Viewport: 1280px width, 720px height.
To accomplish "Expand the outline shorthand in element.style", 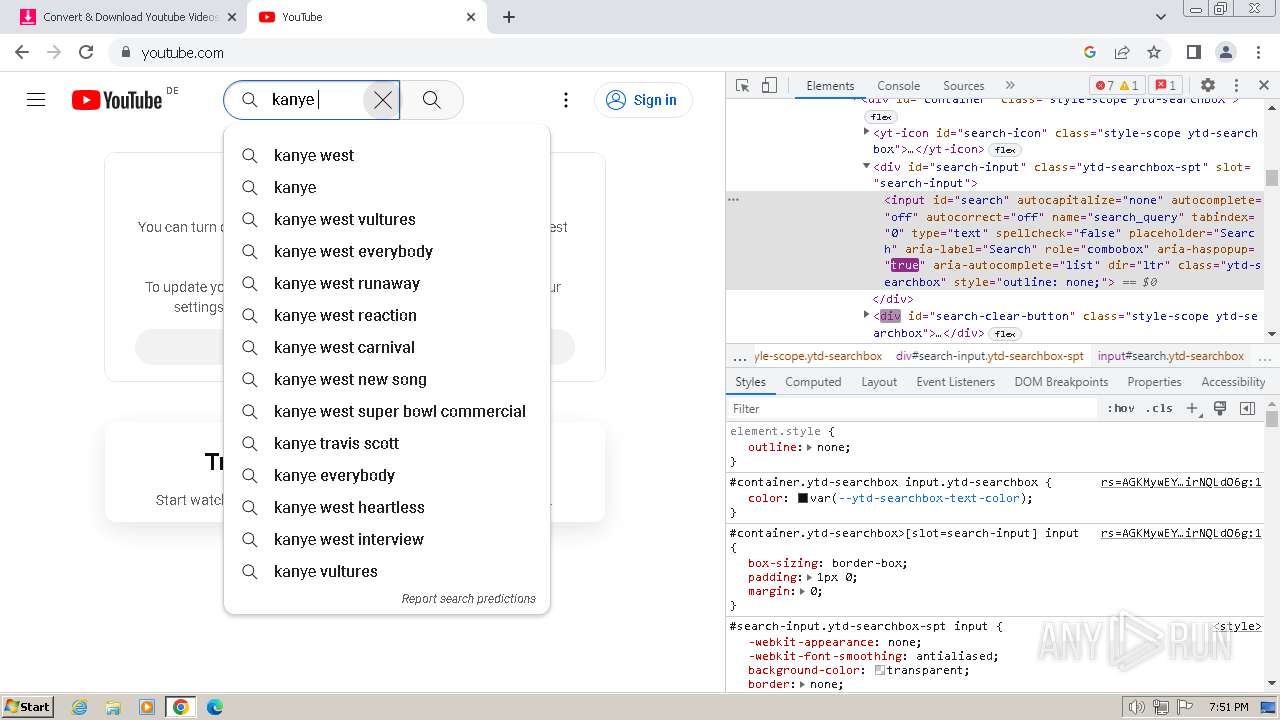I will coord(810,447).
